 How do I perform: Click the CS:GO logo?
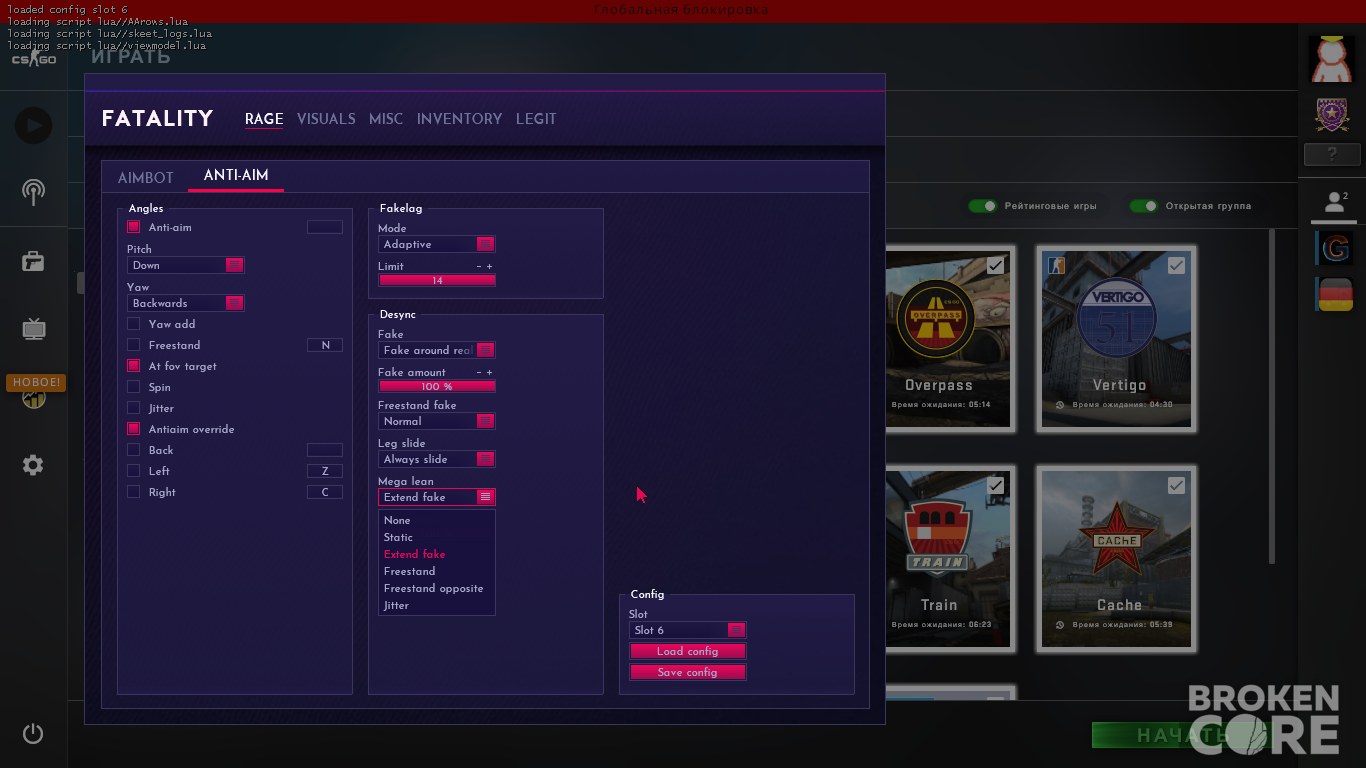coord(33,60)
